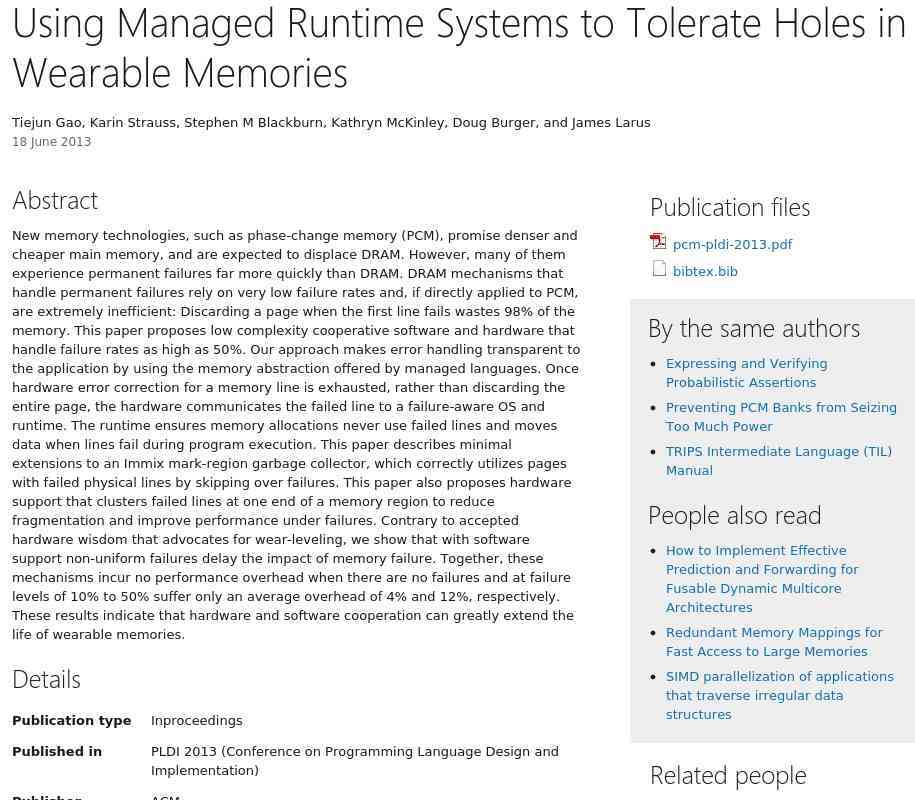The image size is (915, 800).
Task: Click the Related people heading
Action: point(727,775)
